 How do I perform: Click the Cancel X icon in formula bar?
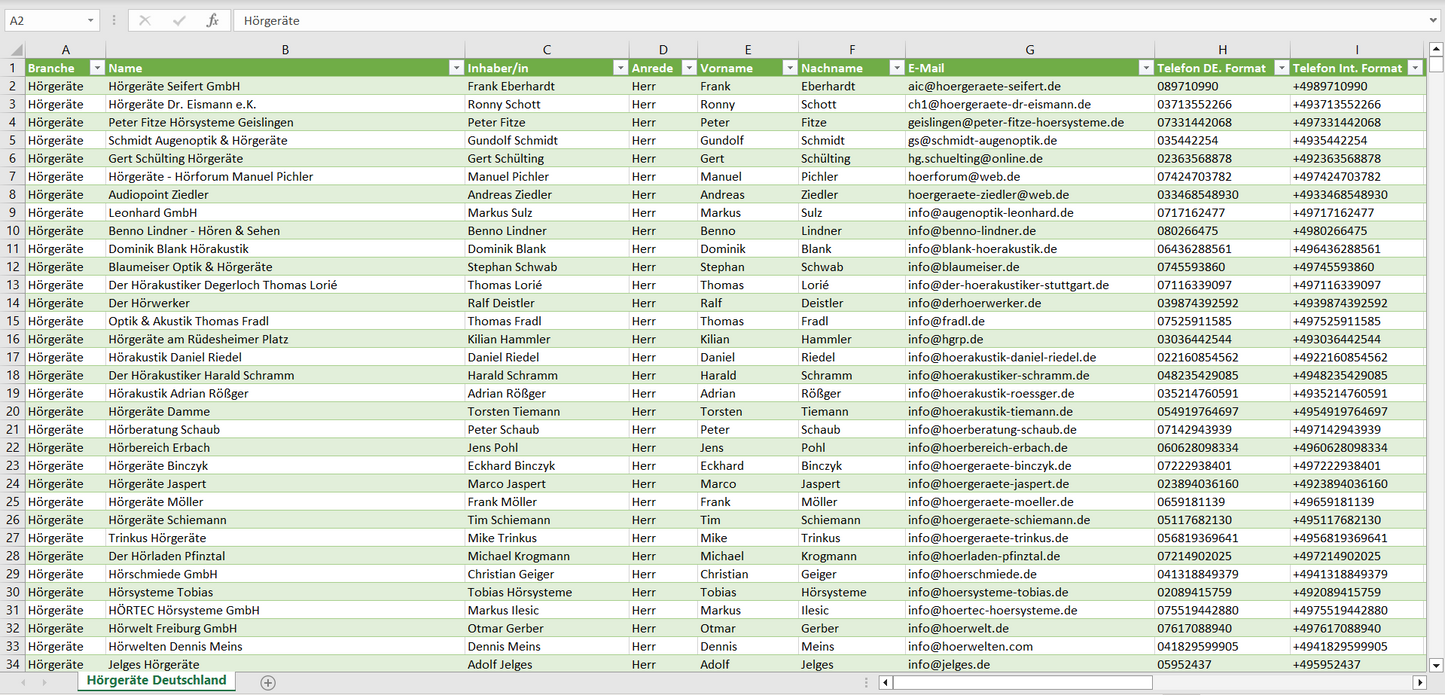pos(145,20)
